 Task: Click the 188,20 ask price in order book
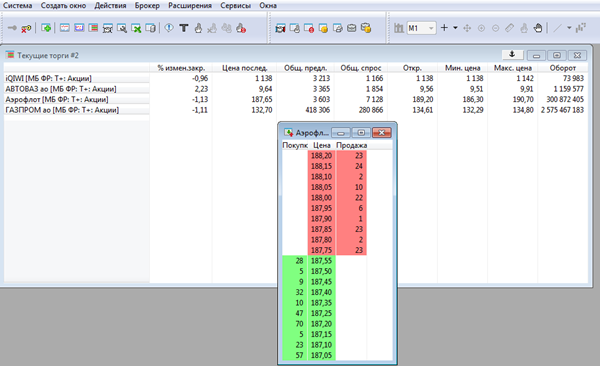pos(321,155)
